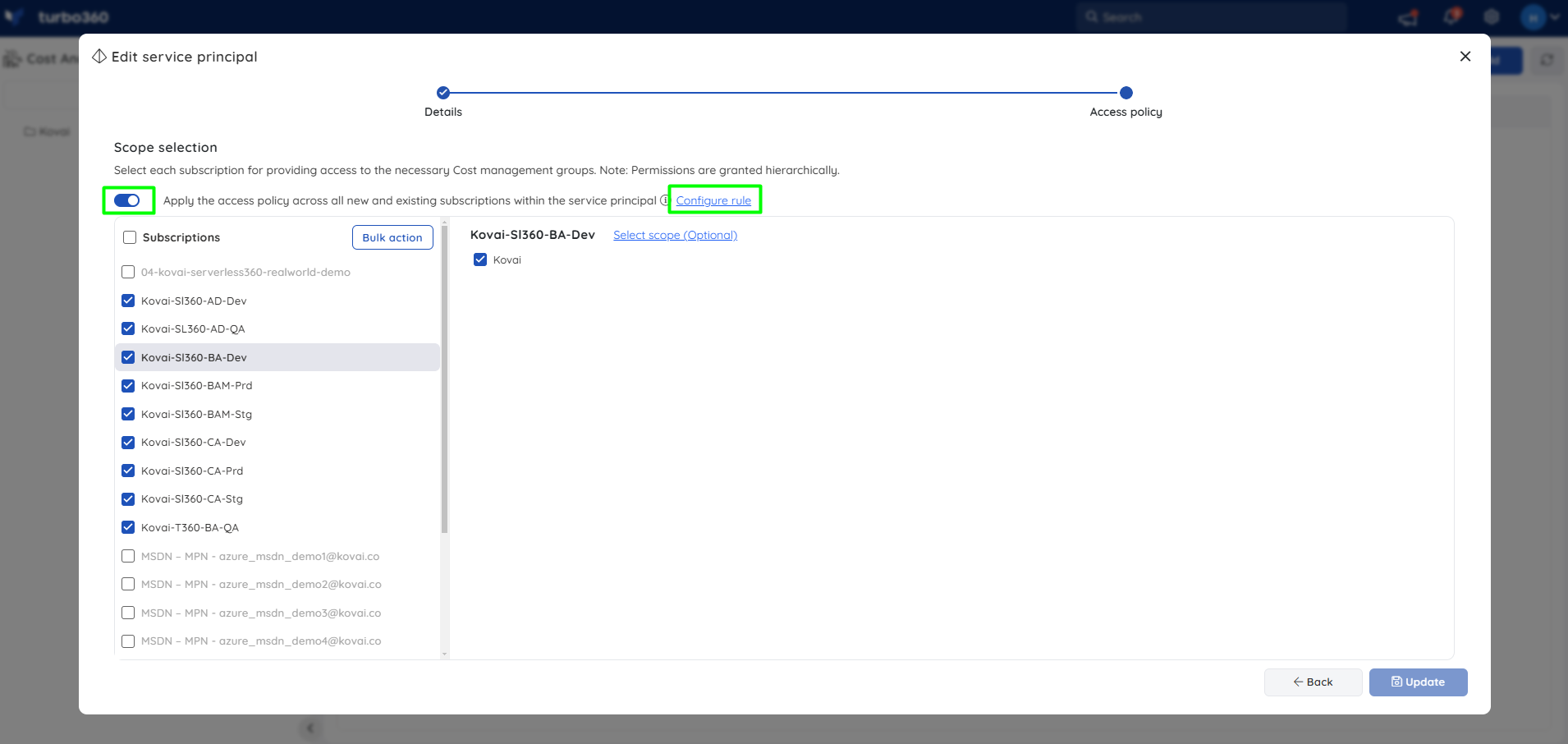Check MSDN azure_msdn_demo4@kovai.co subscription
1568x744 pixels.
(128, 641)
